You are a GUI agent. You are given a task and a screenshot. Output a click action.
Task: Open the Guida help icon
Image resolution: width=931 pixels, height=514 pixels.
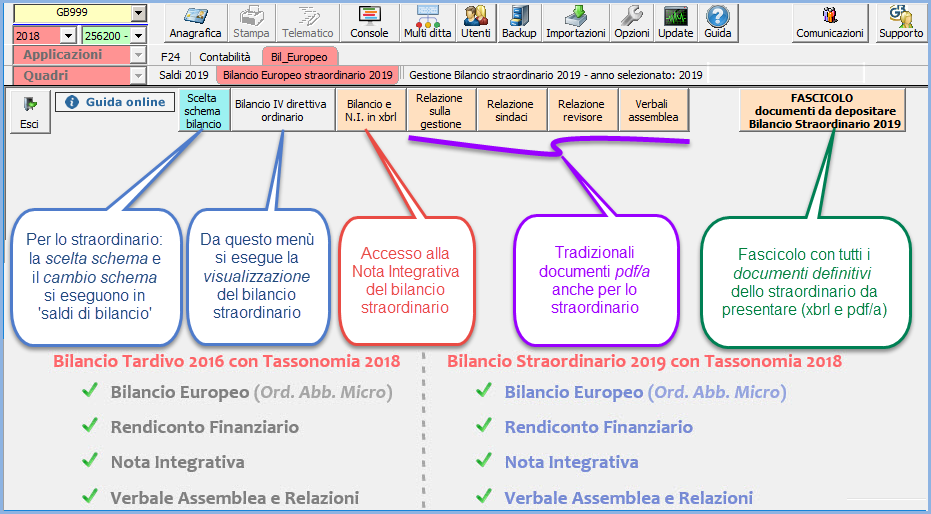(x=718, y=23)
